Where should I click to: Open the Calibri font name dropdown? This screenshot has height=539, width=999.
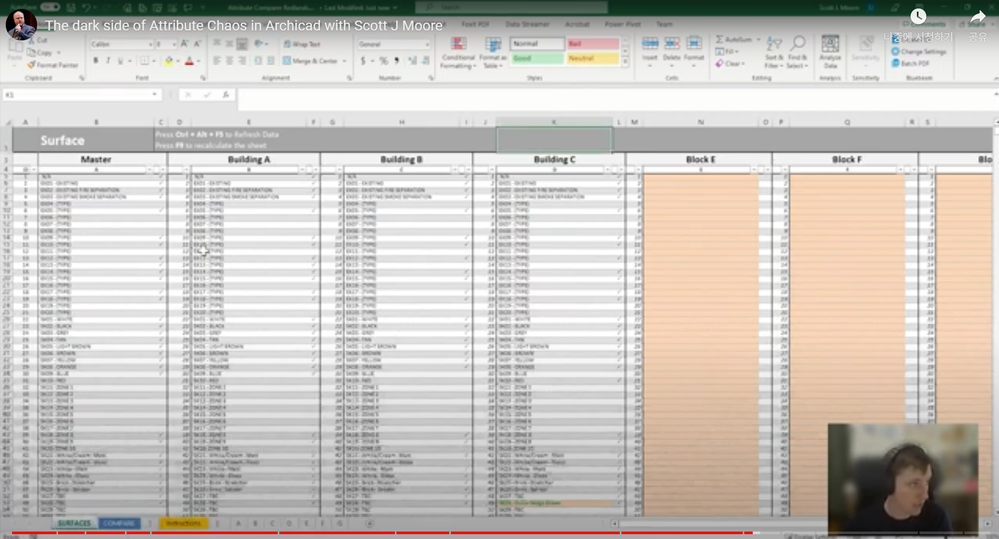coord(150,45)
